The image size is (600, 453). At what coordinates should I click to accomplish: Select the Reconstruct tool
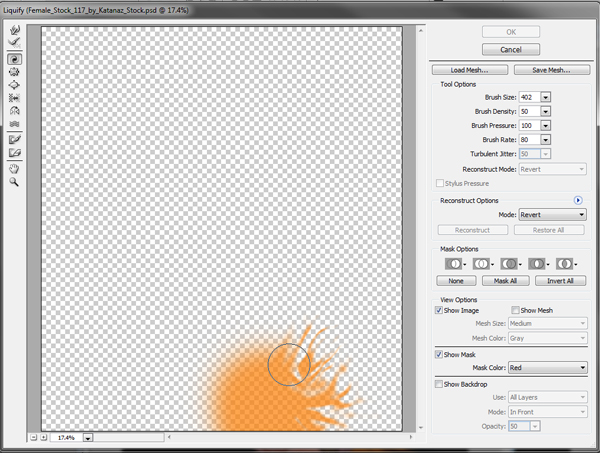15,42
